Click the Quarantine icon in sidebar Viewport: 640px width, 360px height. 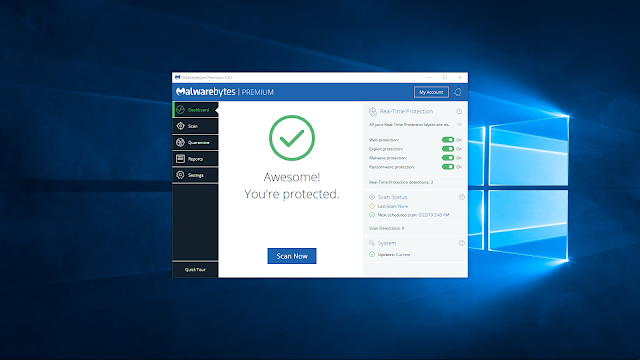click(x=180, y=142)
